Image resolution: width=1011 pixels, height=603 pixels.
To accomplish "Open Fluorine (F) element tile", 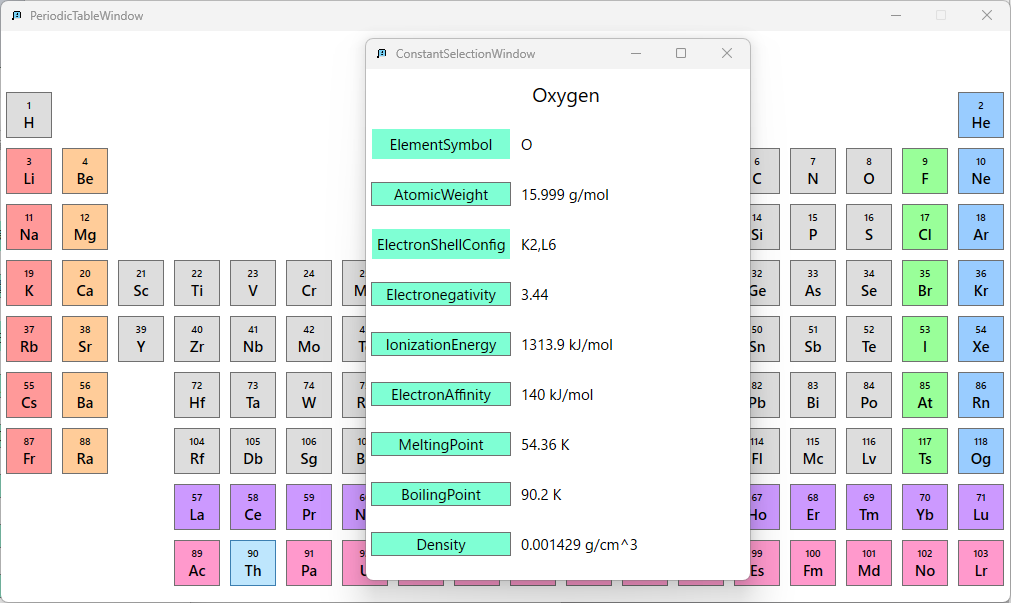I will point(925,171).
